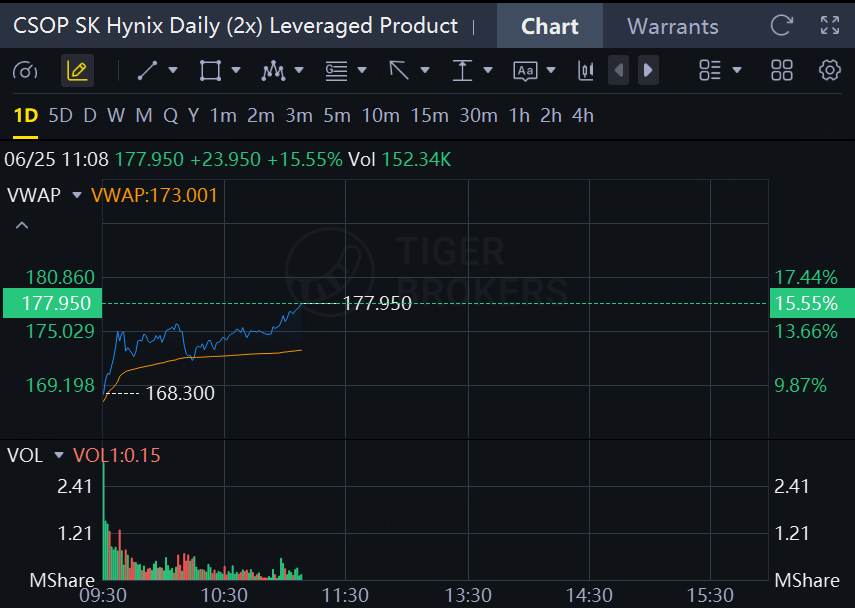Click the candlestick chart type icon
855x608 pixels.
coord(586,70)
